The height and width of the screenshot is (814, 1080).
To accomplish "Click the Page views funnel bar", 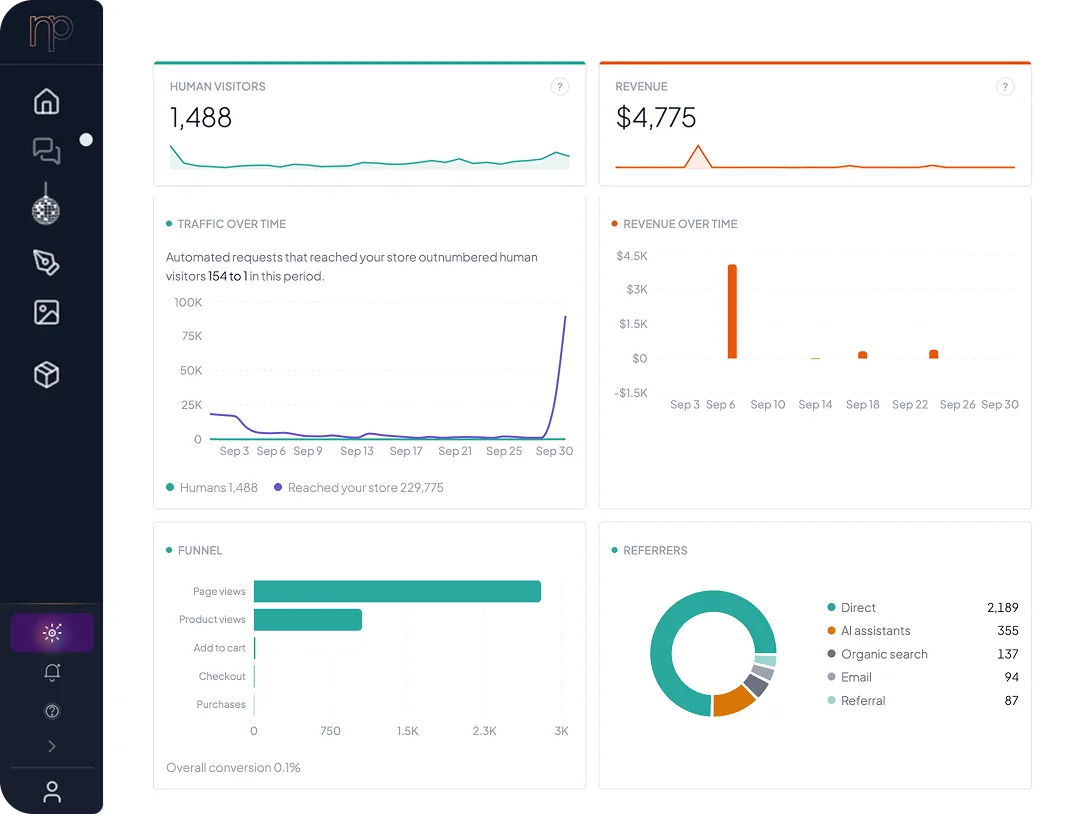I will pyautogui.click(x=397, y=592).
